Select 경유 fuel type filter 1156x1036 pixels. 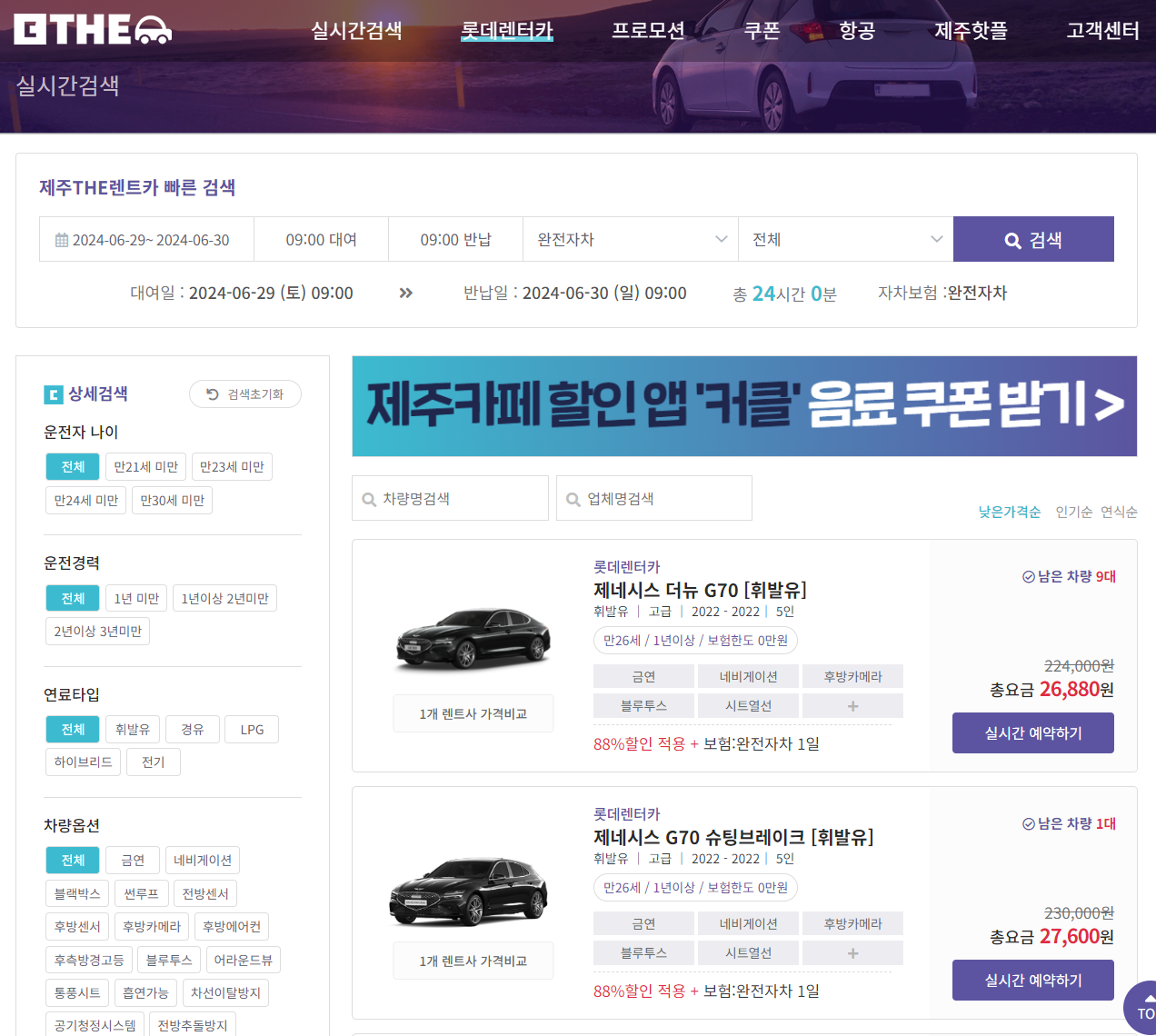pyautogui.click(x=193, y=730)
